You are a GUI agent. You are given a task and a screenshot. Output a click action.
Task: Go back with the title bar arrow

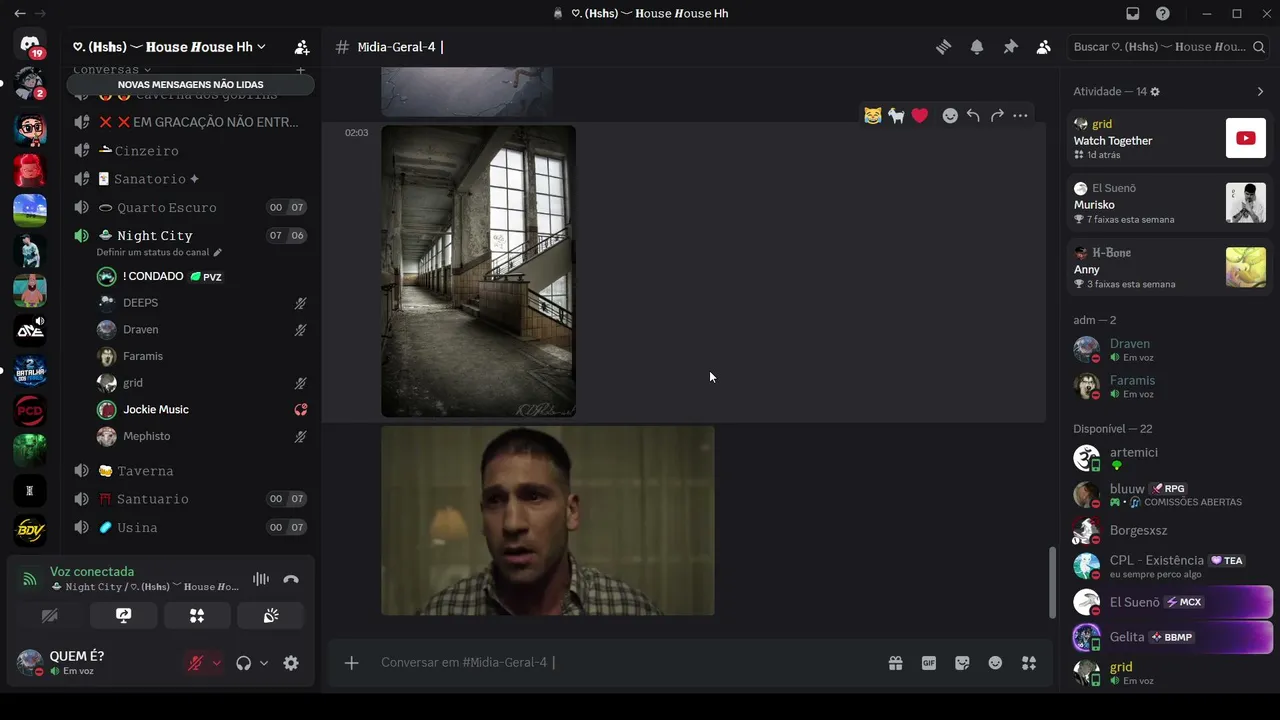20,14
